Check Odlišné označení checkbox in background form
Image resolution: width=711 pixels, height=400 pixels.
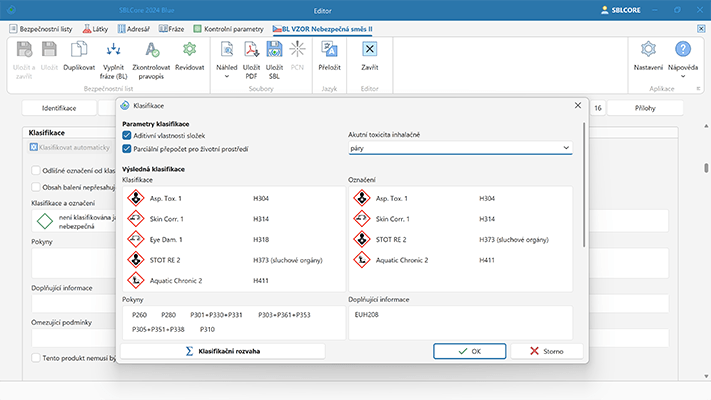click(36, 171)
